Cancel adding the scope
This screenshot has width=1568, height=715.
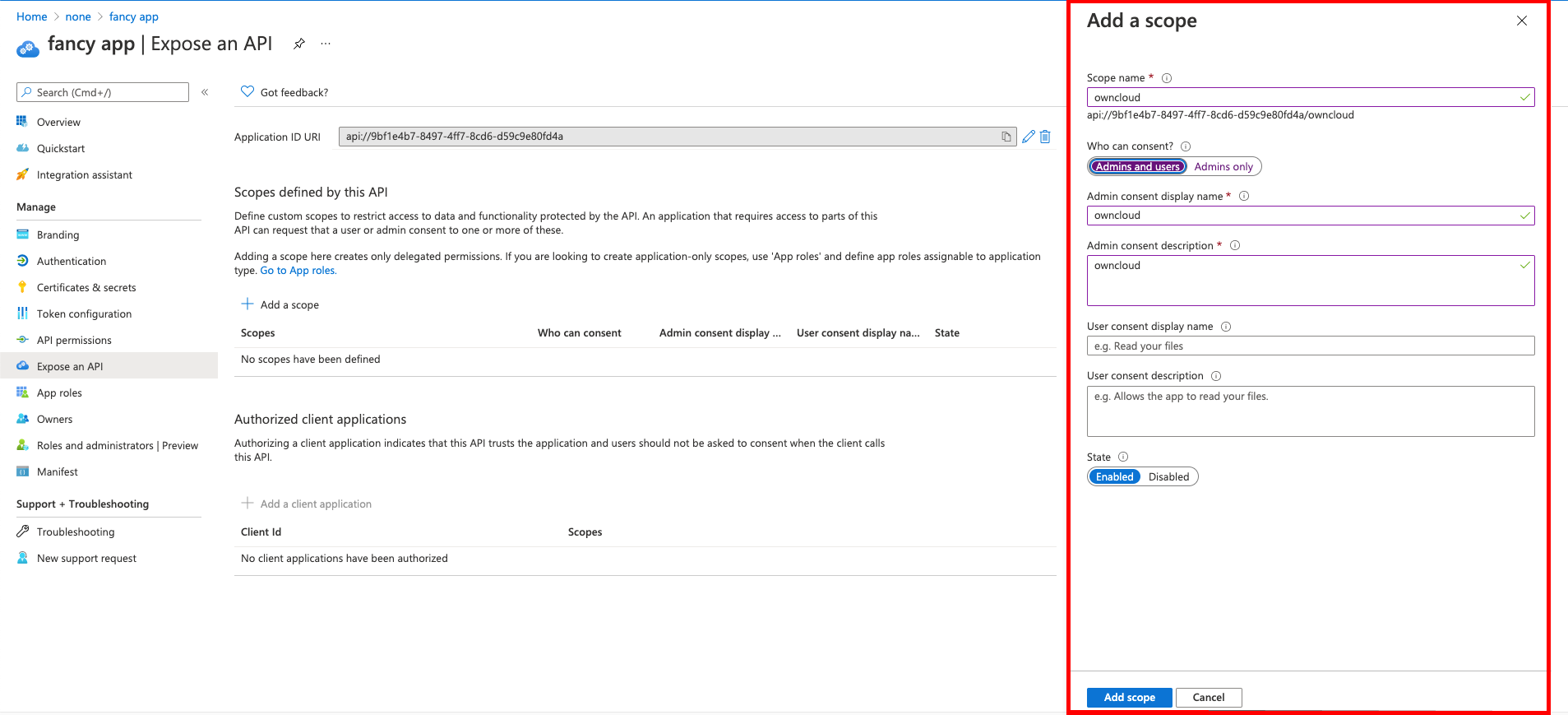click(1209, 697)
